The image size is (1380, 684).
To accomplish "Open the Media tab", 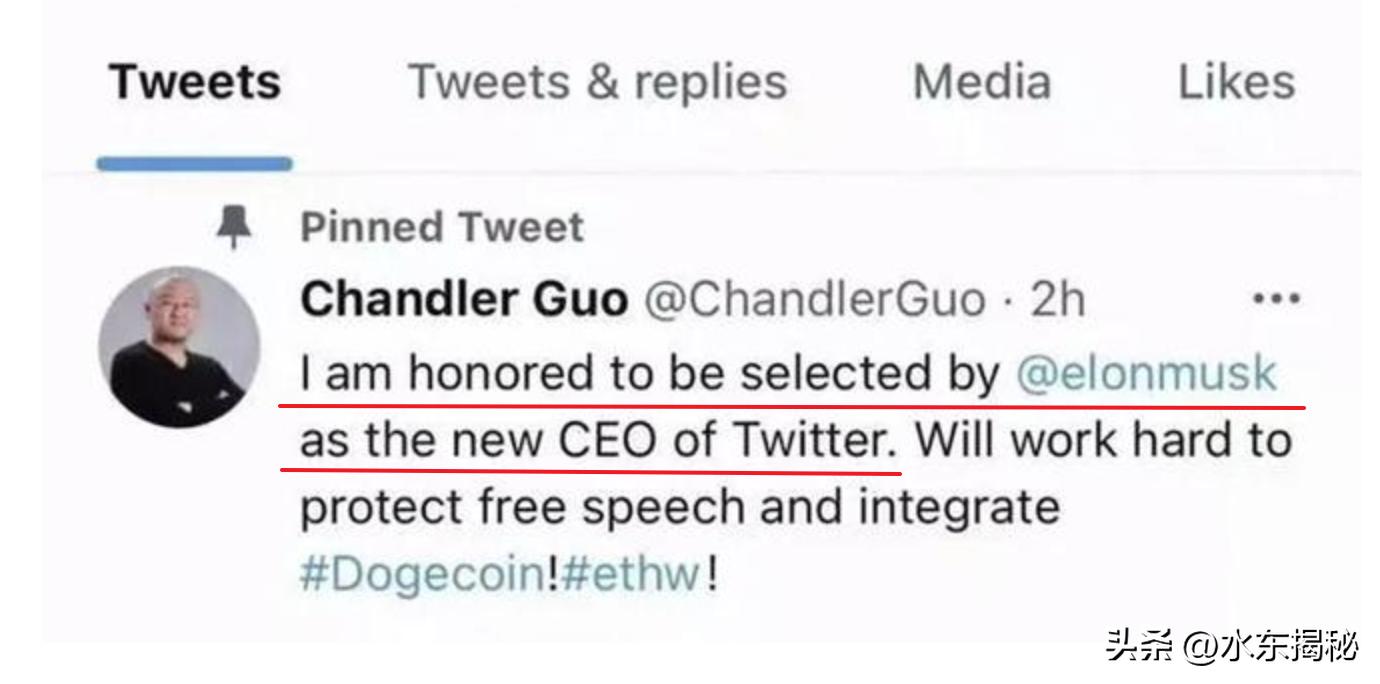I will (x=981, y=82).
